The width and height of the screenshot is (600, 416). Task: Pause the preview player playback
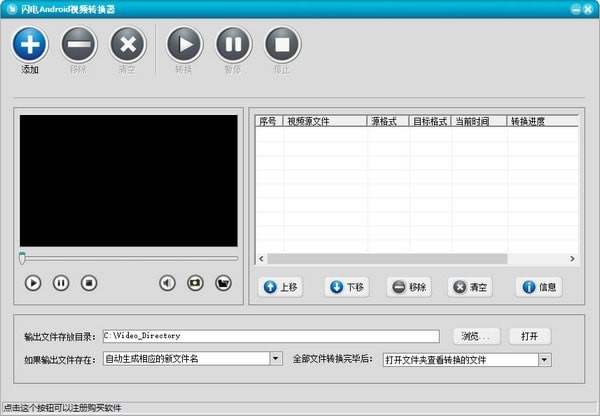point(61,283)
